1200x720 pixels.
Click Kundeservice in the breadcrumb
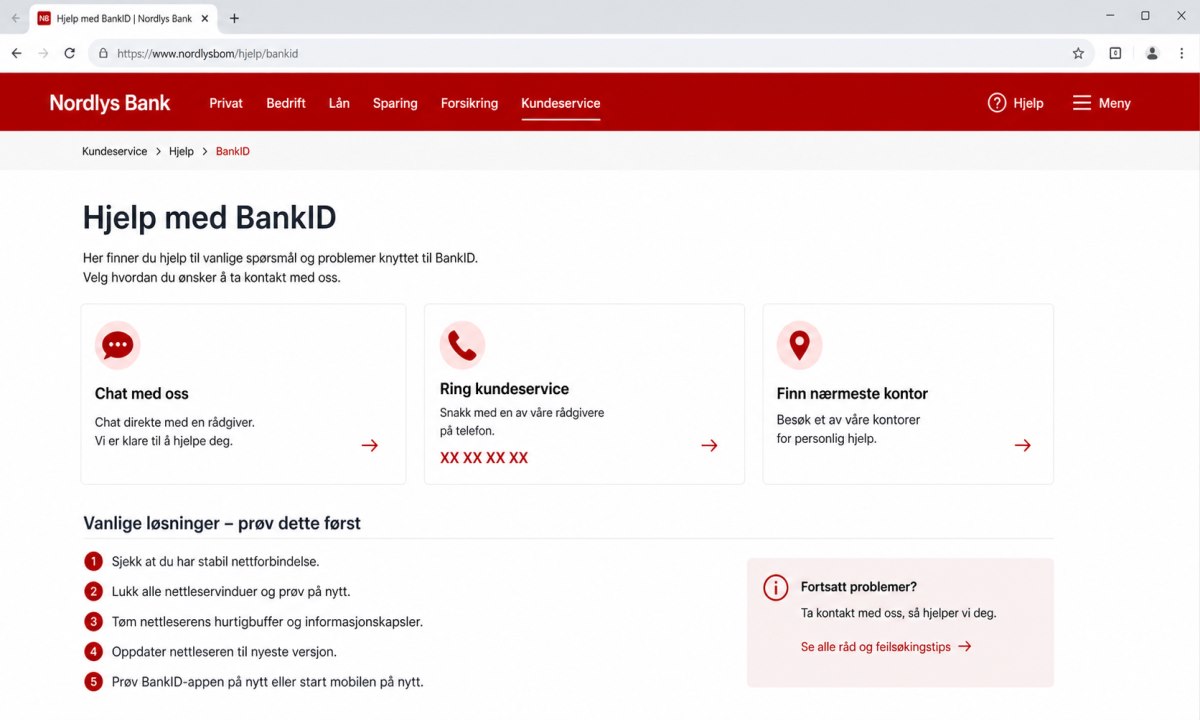pyautogui.click(x=115, y=151)
